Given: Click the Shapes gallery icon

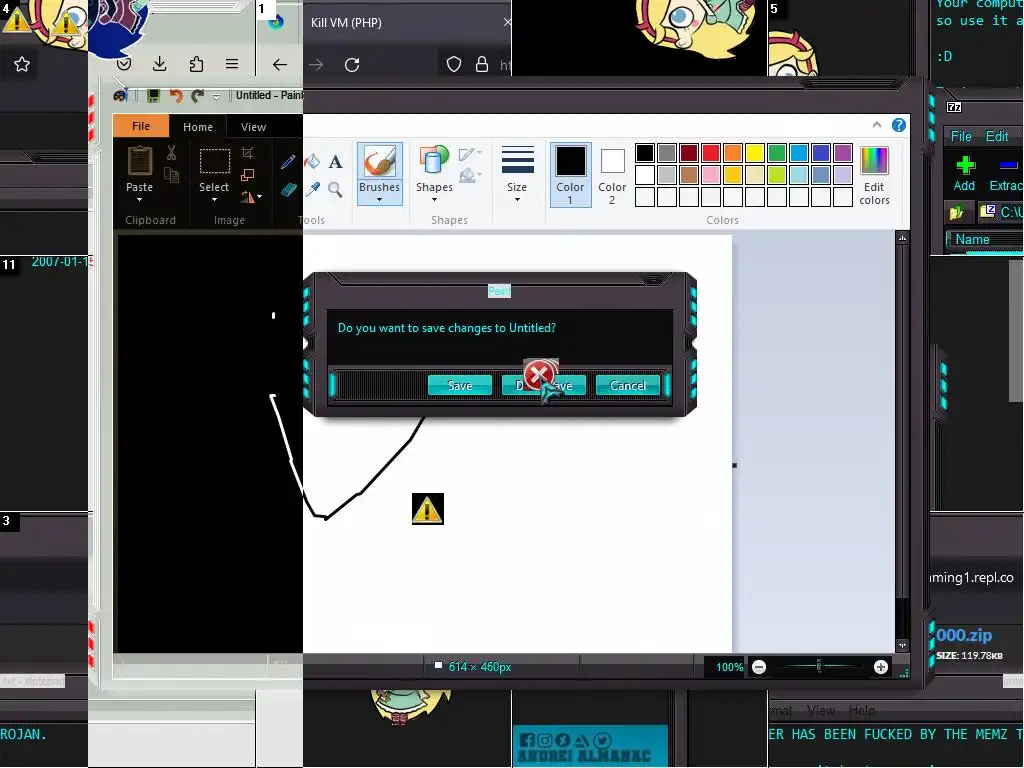Looking at the screenshot, I should [x=434, y=161].
